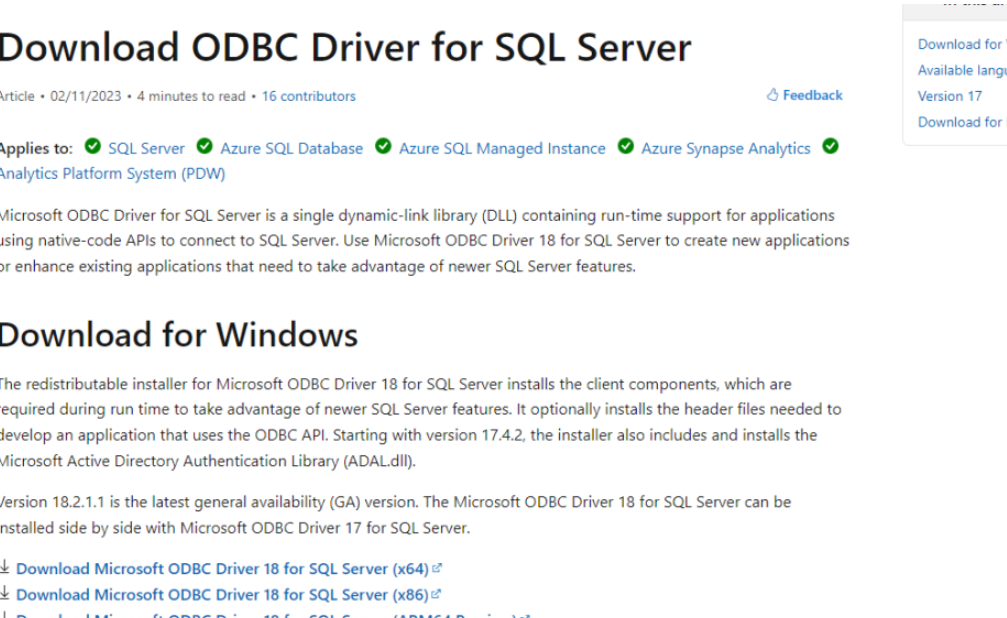Viewport: 1007px width, 618px height.
Task: Download Microsoft ODBC Driver 18 (x64)
Action: [222, 568]
